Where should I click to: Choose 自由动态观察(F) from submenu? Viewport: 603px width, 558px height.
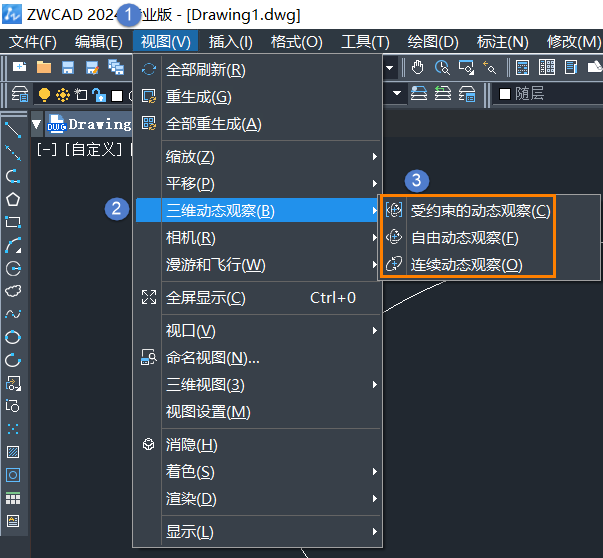467,238
